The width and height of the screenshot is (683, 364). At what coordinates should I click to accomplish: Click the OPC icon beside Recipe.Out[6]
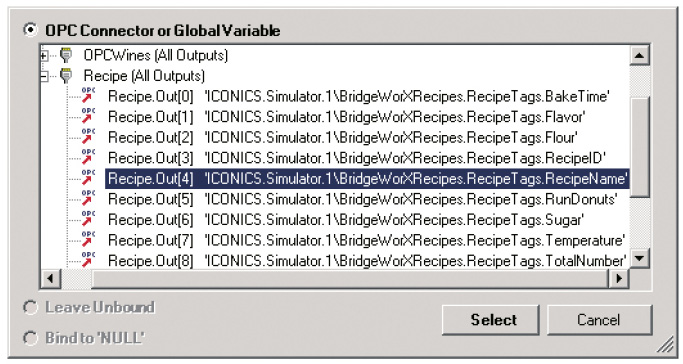tap(88, 219)
